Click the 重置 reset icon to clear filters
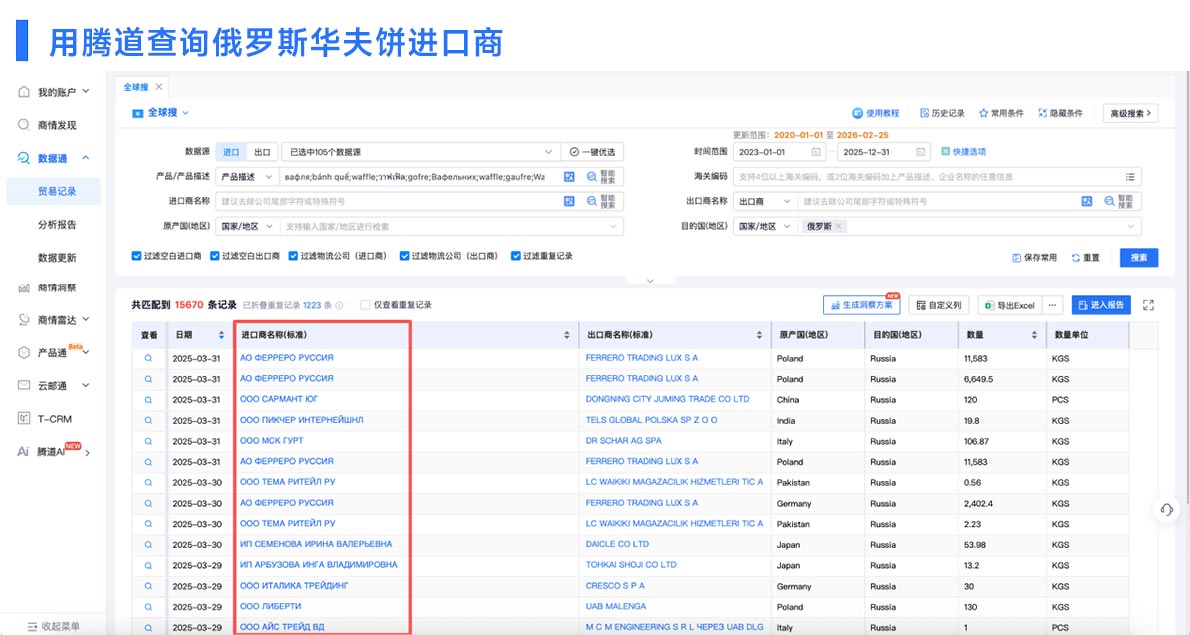The image size is (1190, 635). pos(1075,257)
